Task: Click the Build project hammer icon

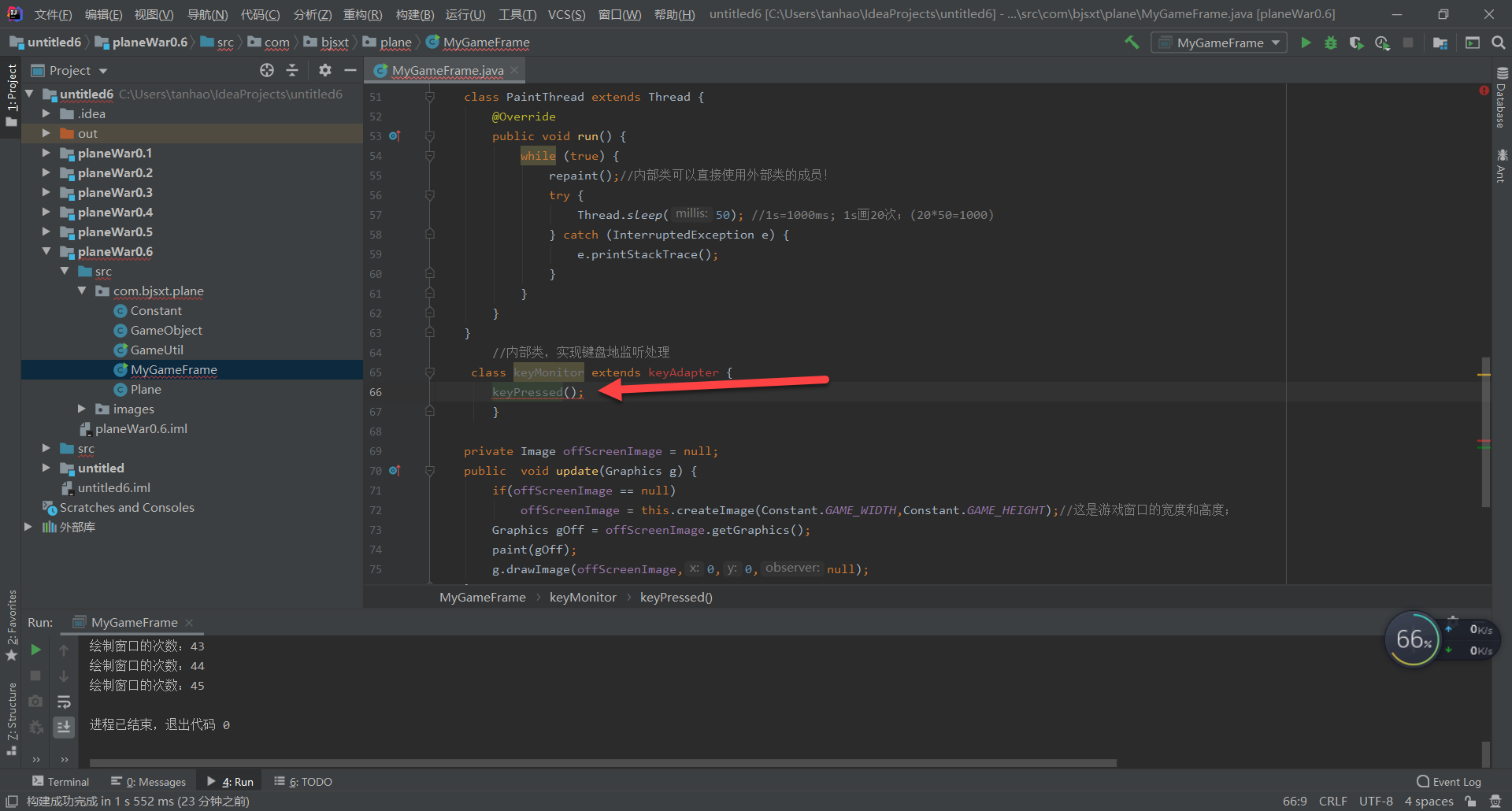Action: click(1132, 43)
